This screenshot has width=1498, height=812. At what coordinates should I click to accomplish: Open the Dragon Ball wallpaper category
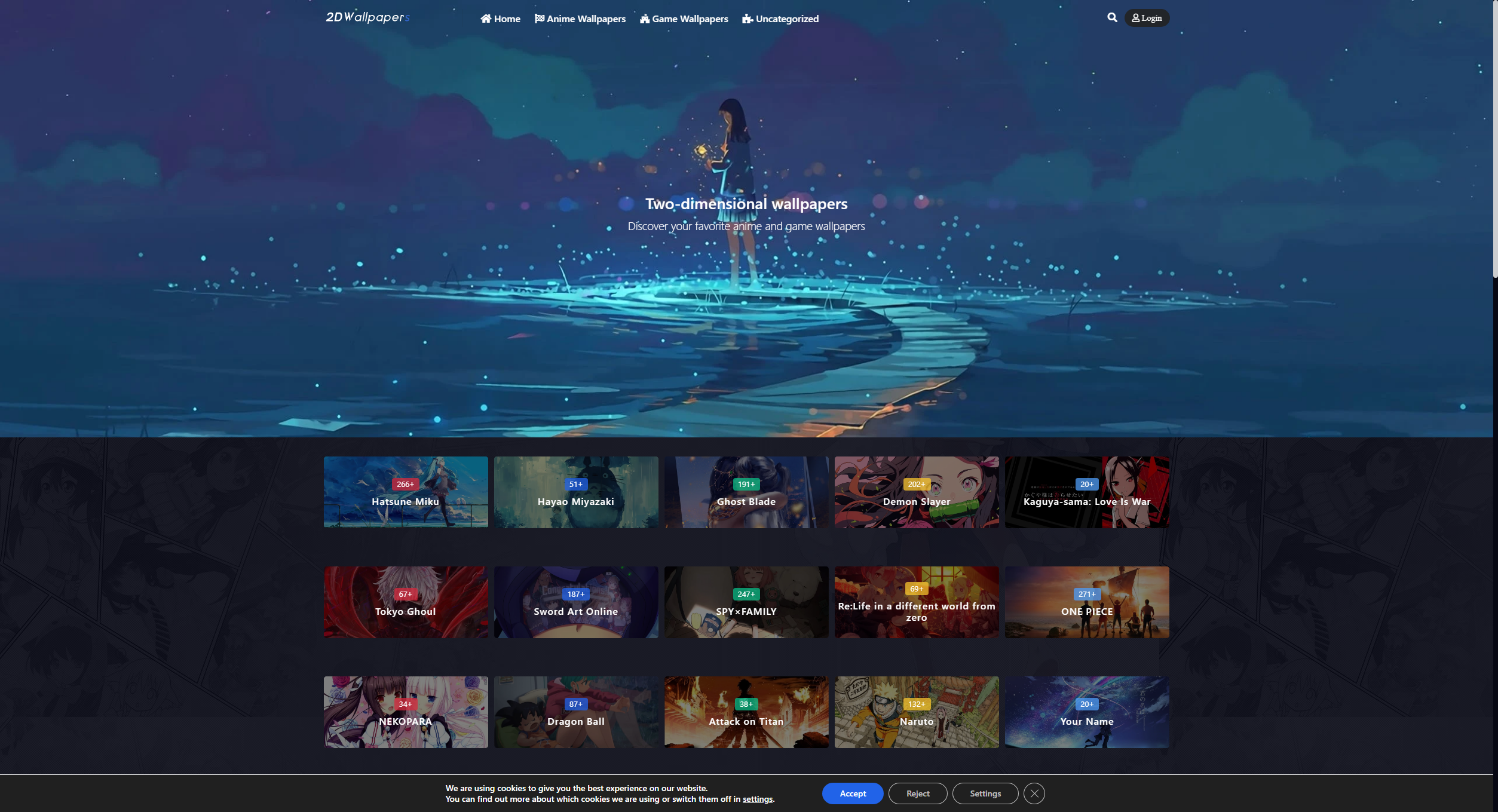[x=575, y=712]
